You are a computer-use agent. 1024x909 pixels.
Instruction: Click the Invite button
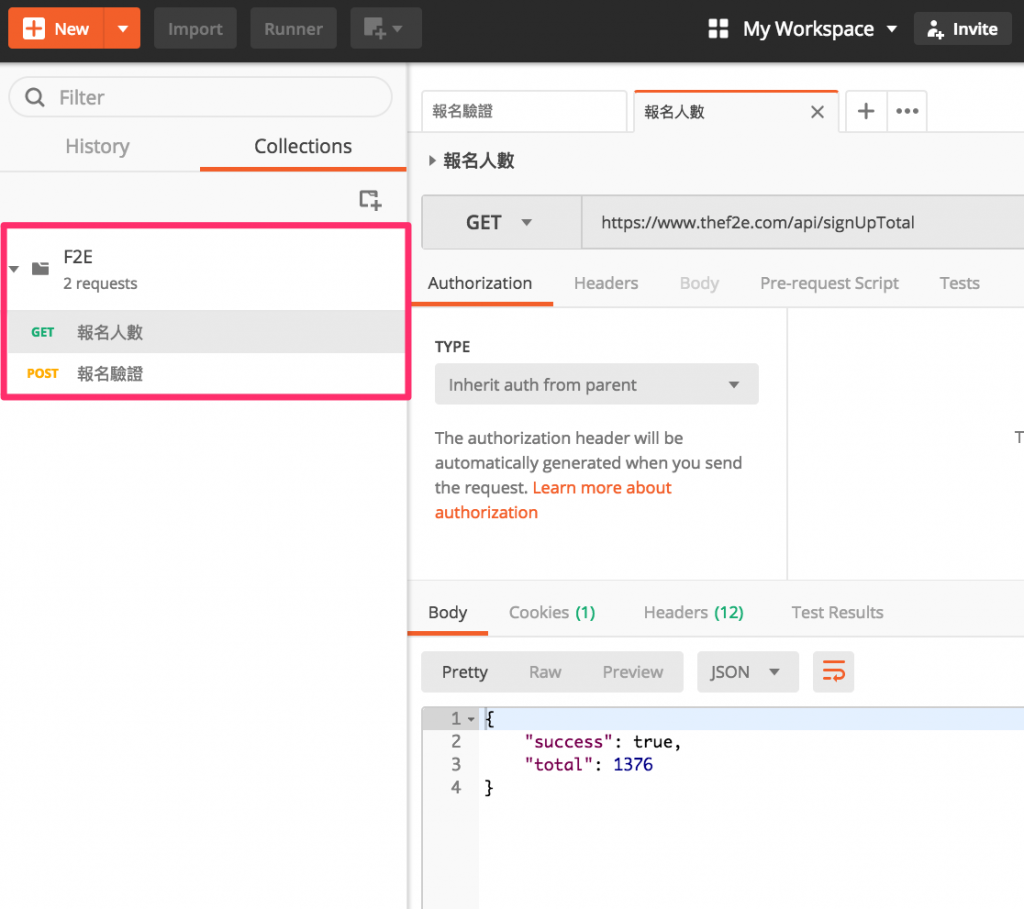(x=963, y=29)
